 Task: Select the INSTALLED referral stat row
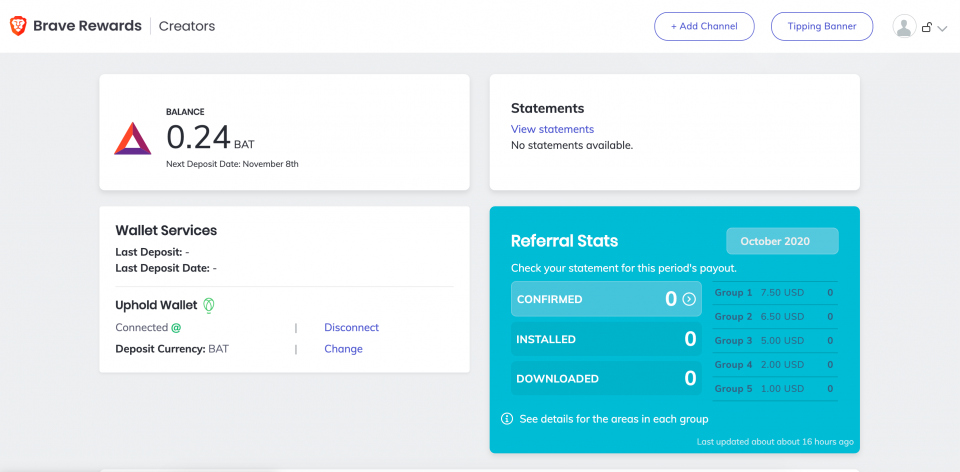point(606,339)
